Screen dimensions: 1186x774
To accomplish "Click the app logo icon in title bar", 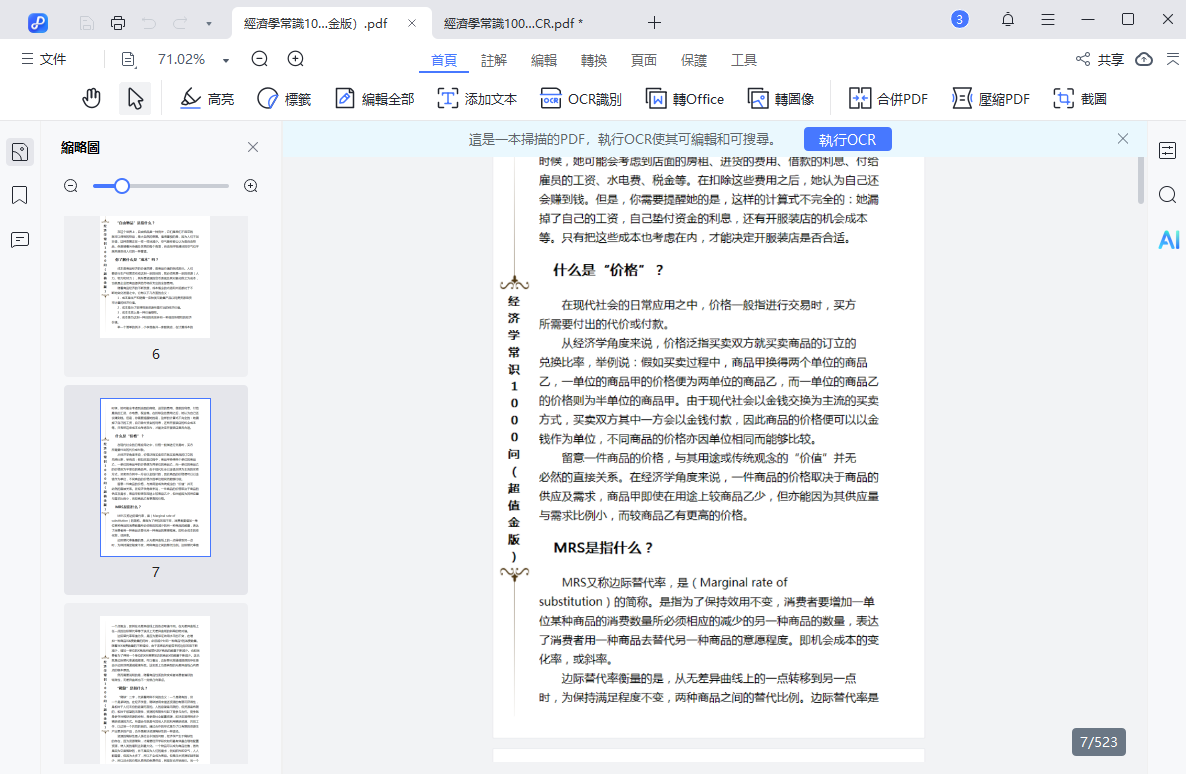I will (x=37, y=23).
